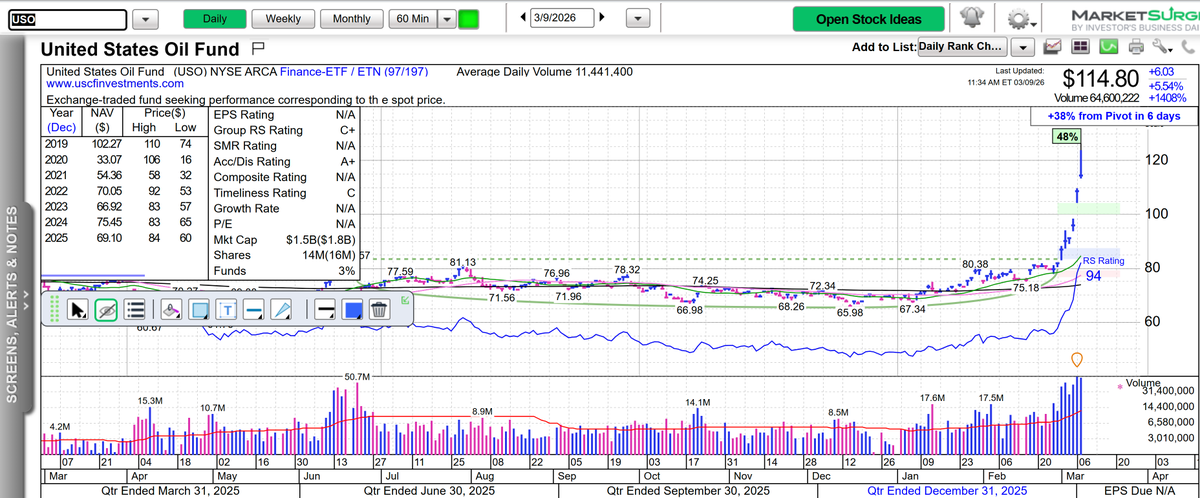
Task: Select the arrow pointer drawing tool
Action: coord(77,310)
